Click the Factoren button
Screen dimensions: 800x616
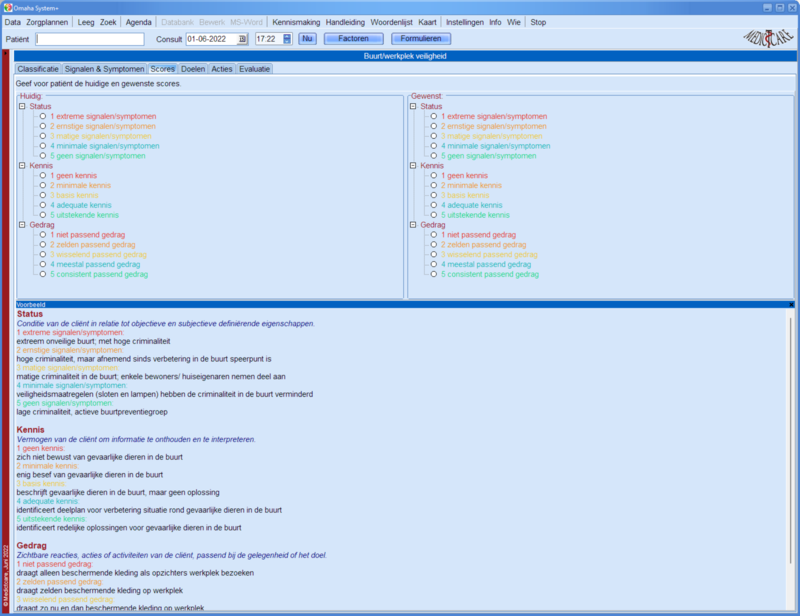(x=354, y=39)
